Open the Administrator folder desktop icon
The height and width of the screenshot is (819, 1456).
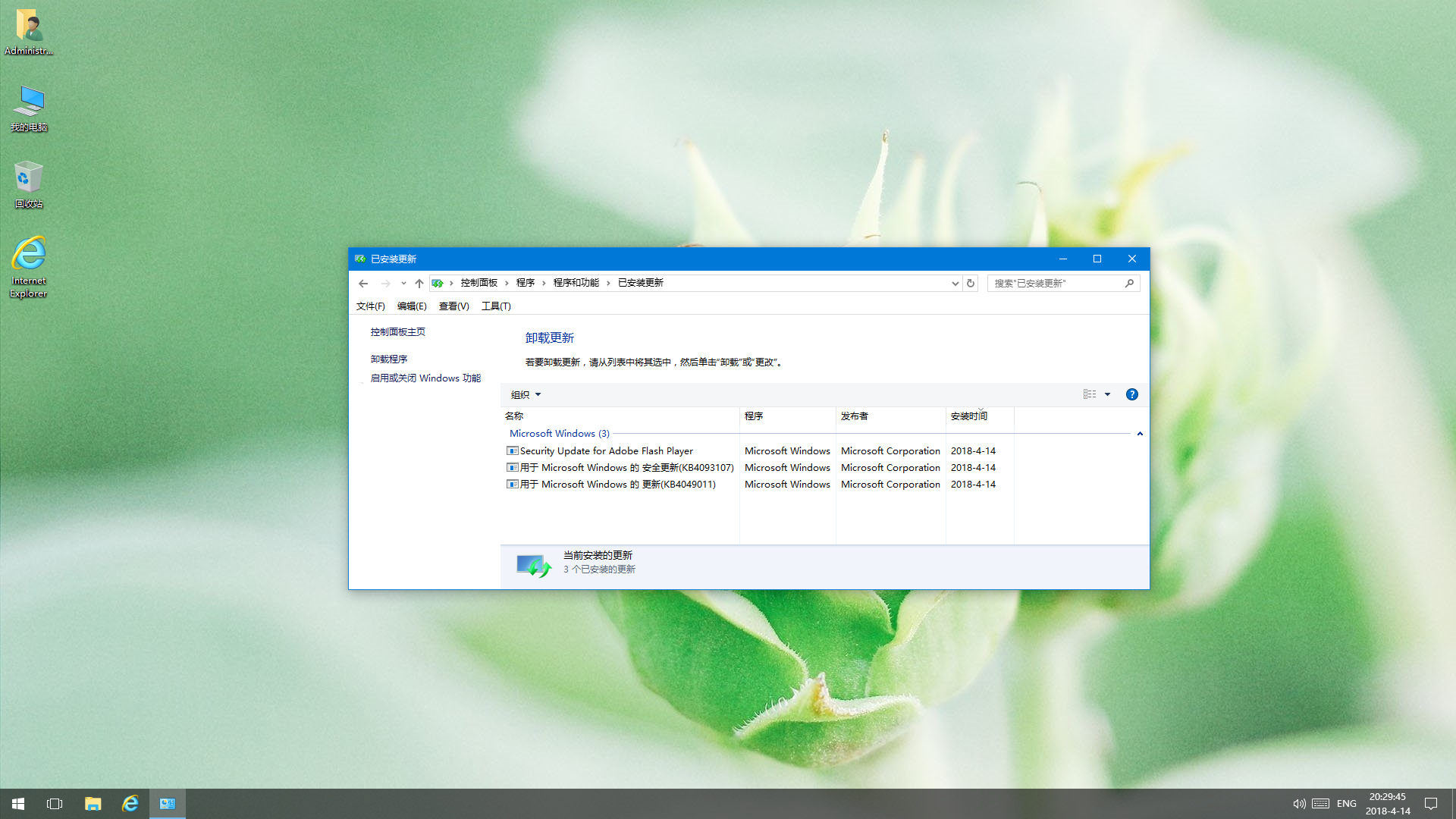[29, 32]
